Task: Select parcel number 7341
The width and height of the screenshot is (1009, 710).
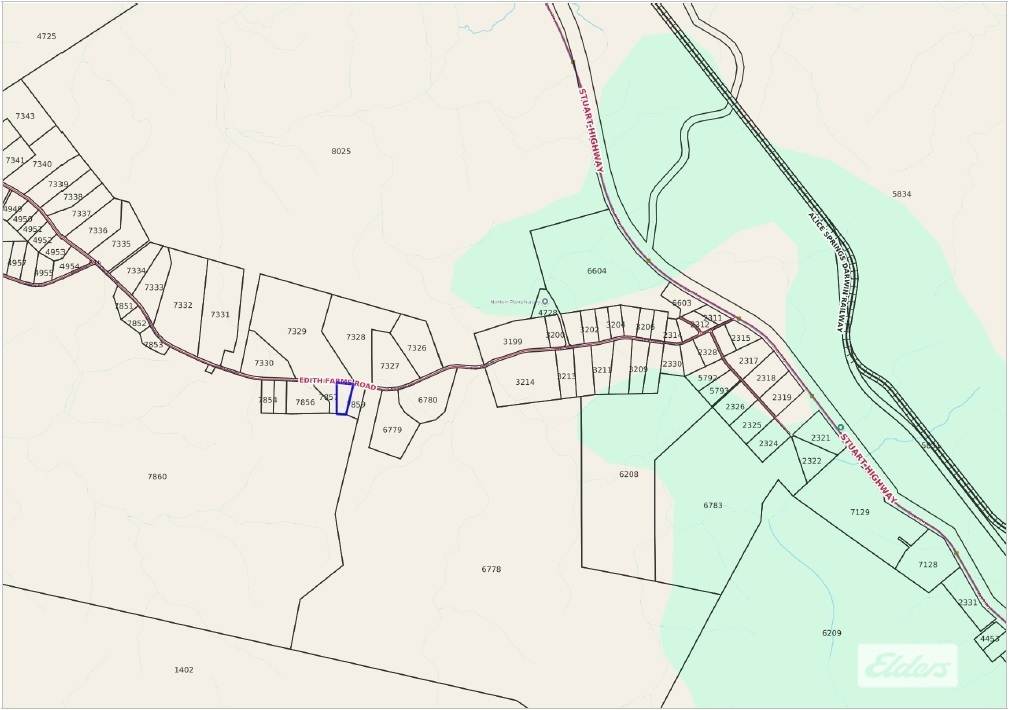Action: 15,160
